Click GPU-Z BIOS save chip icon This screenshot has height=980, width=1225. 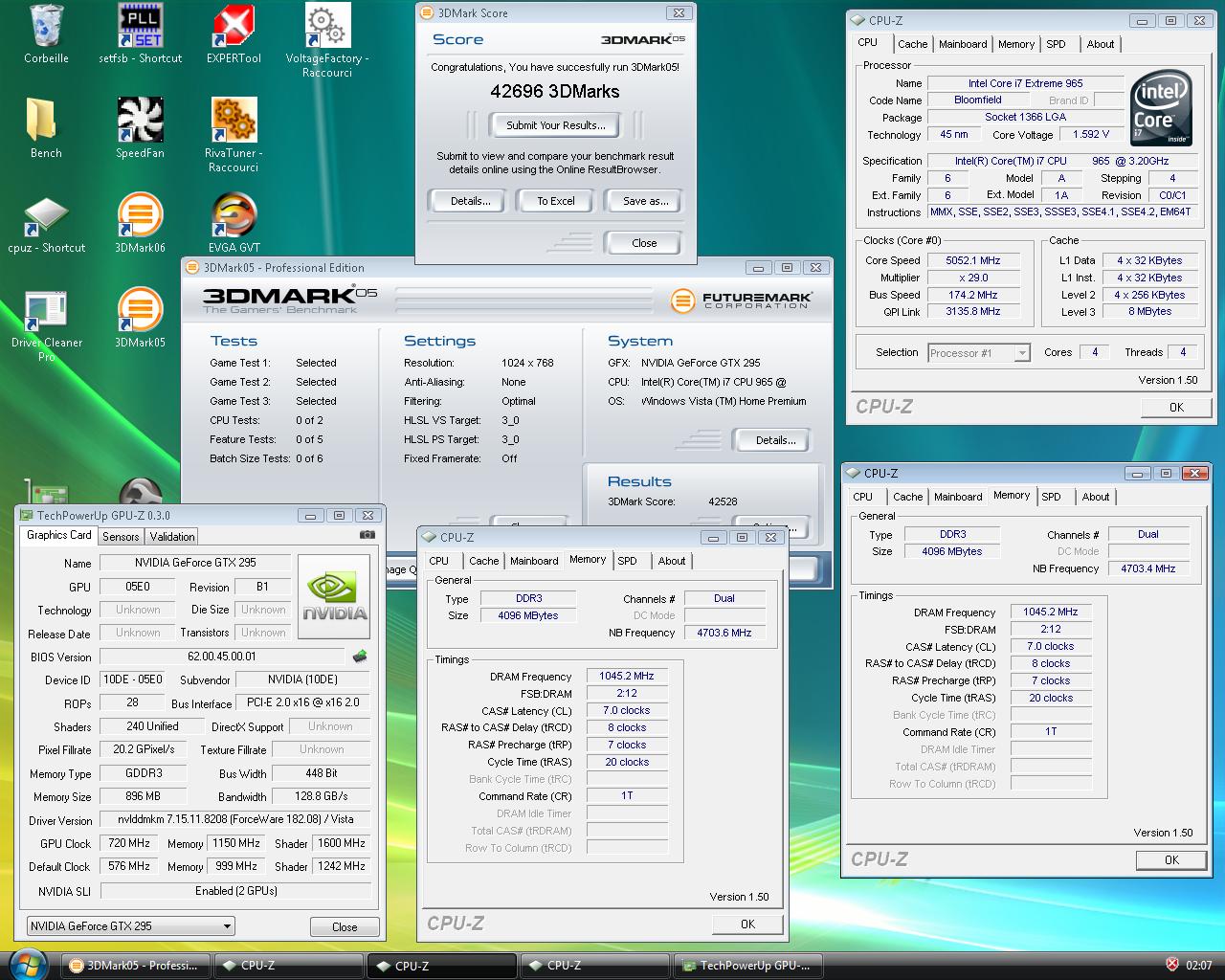[360, 657]
